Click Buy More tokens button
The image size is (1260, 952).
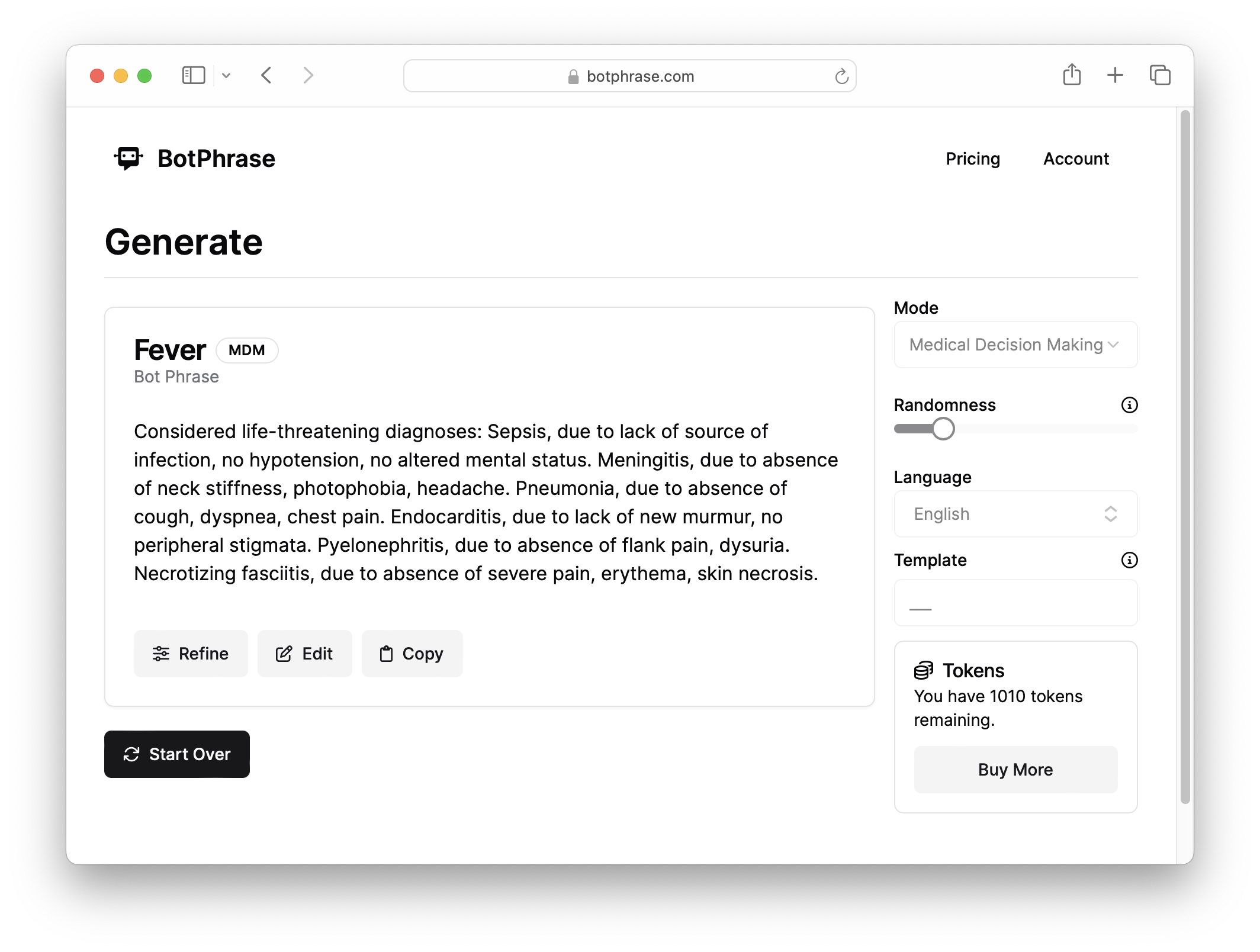tap(1015, 770)
